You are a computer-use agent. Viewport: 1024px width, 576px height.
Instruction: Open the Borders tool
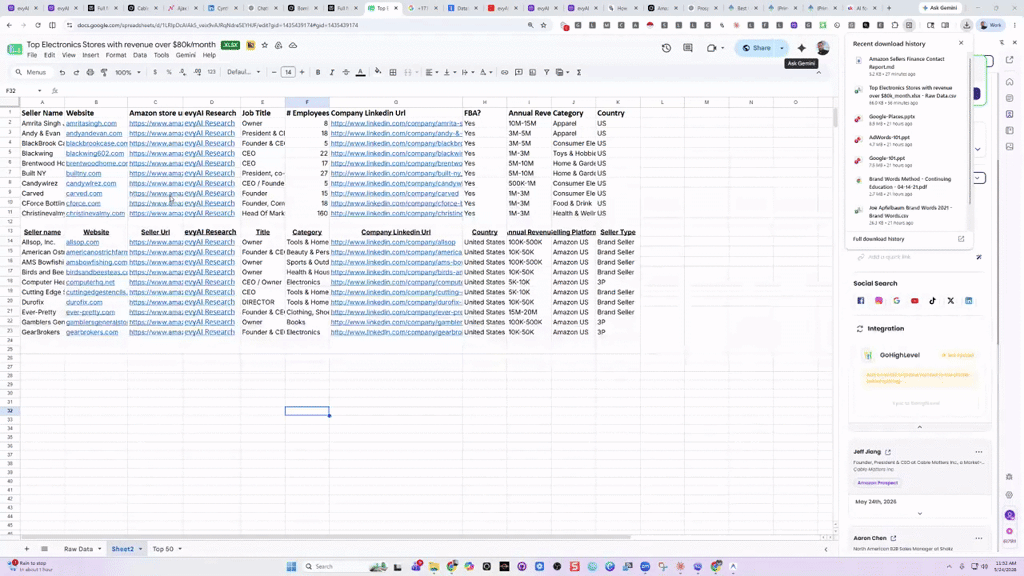(x=392, y=72)
